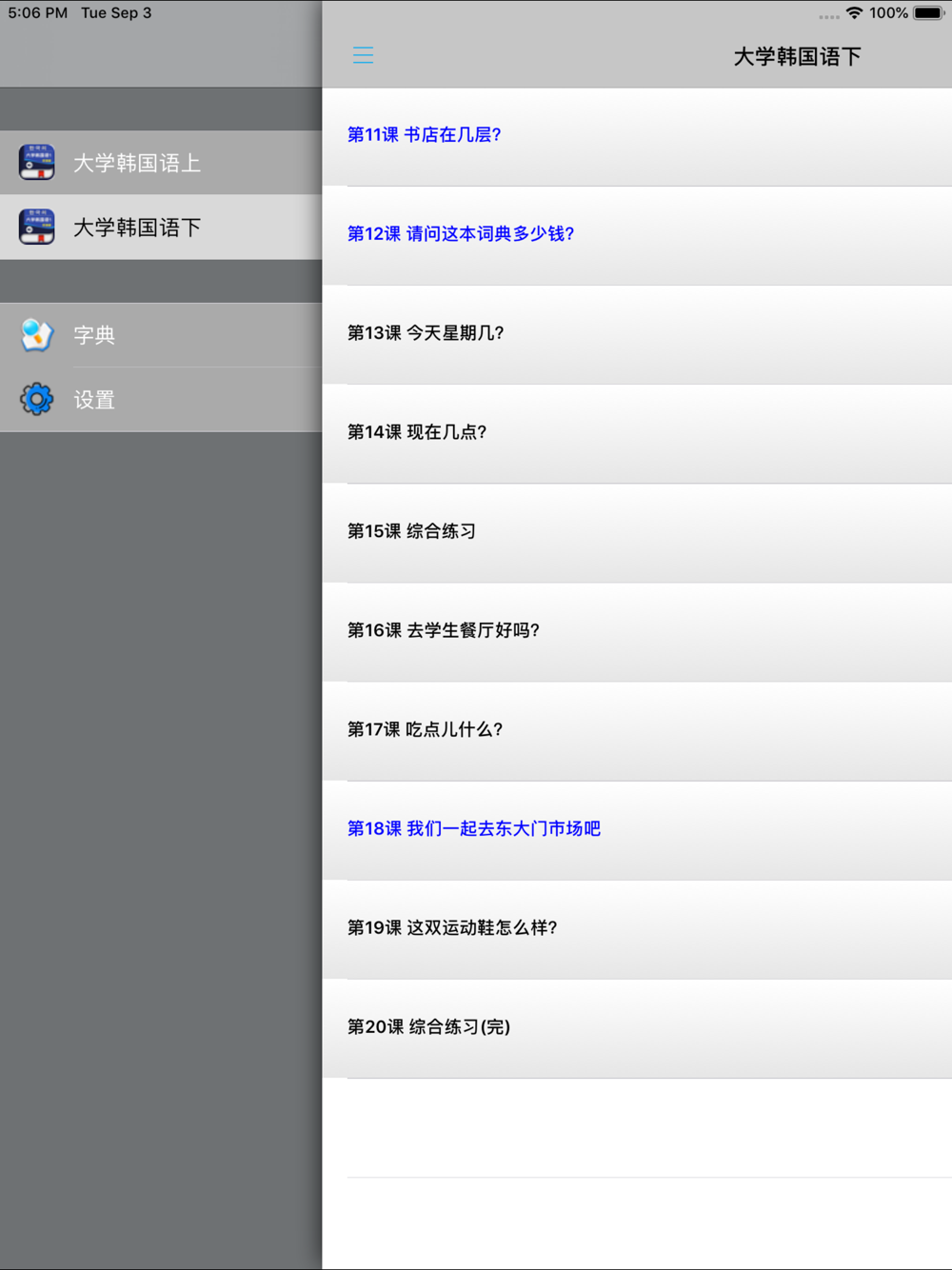
Task: Open lesson 第14课 现在几点?
Action: coord(637,433)
